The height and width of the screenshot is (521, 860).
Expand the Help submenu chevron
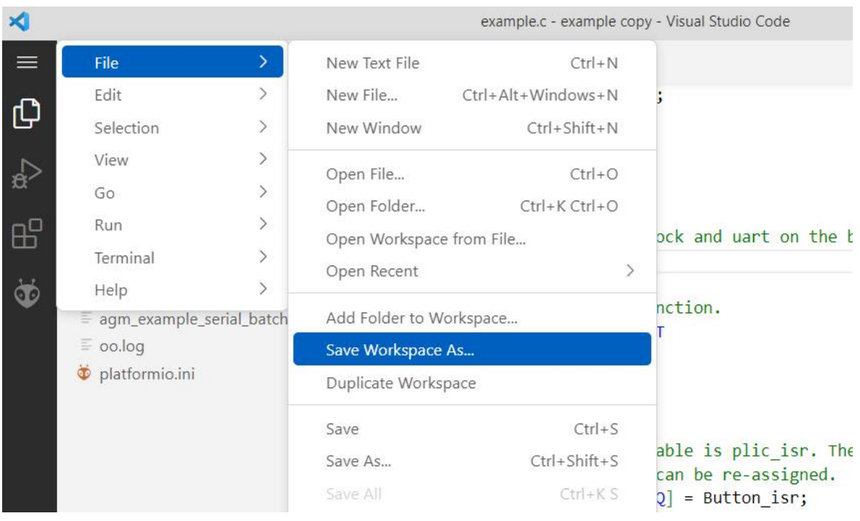(263, 288)
